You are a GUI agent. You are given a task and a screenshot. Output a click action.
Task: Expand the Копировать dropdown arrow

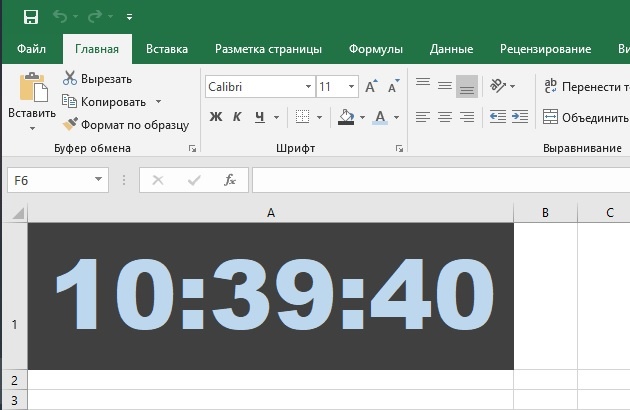click(158, 102)
